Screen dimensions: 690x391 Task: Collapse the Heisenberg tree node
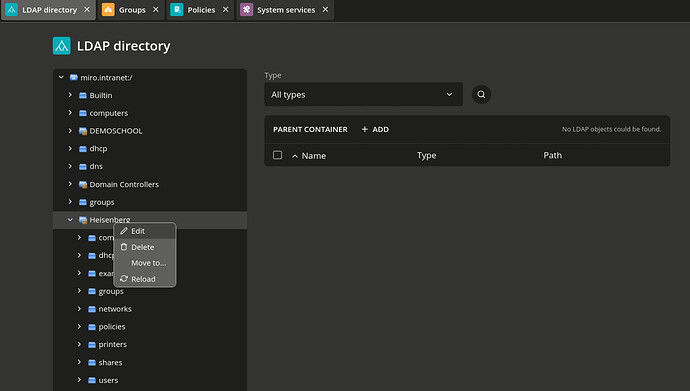pyautogui.click(x=70, y=219)
